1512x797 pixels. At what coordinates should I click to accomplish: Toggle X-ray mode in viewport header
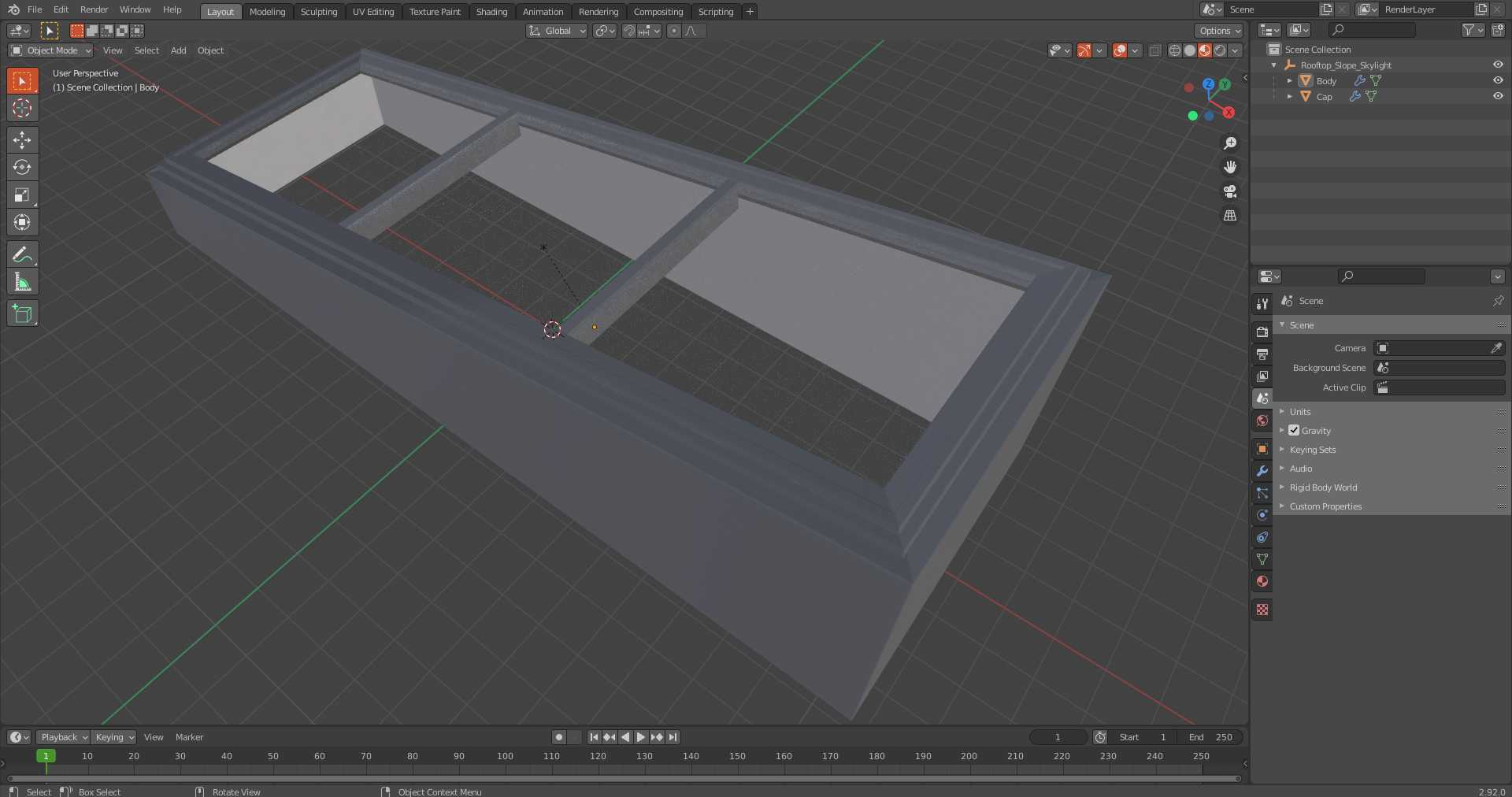coord(1154,50)
